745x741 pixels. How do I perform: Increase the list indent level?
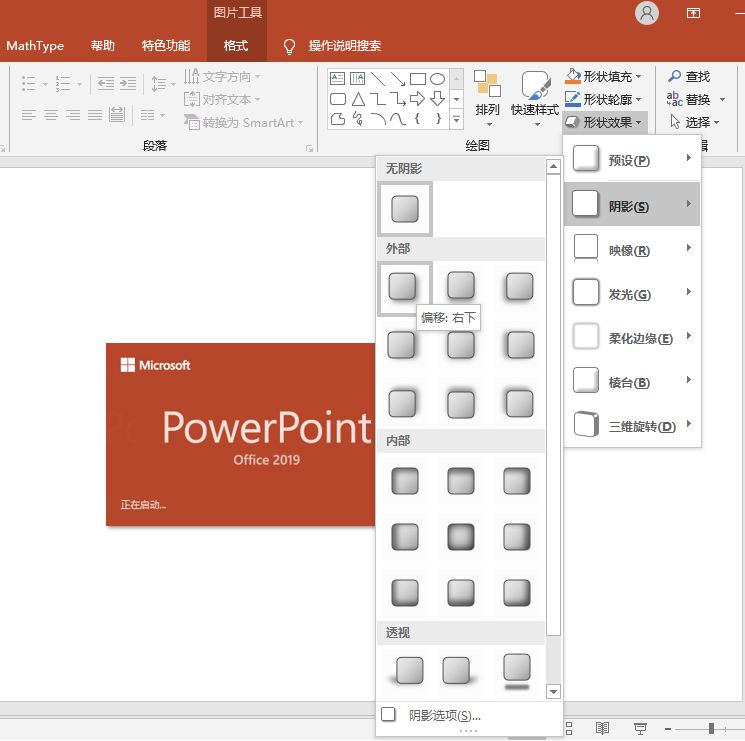128,84
